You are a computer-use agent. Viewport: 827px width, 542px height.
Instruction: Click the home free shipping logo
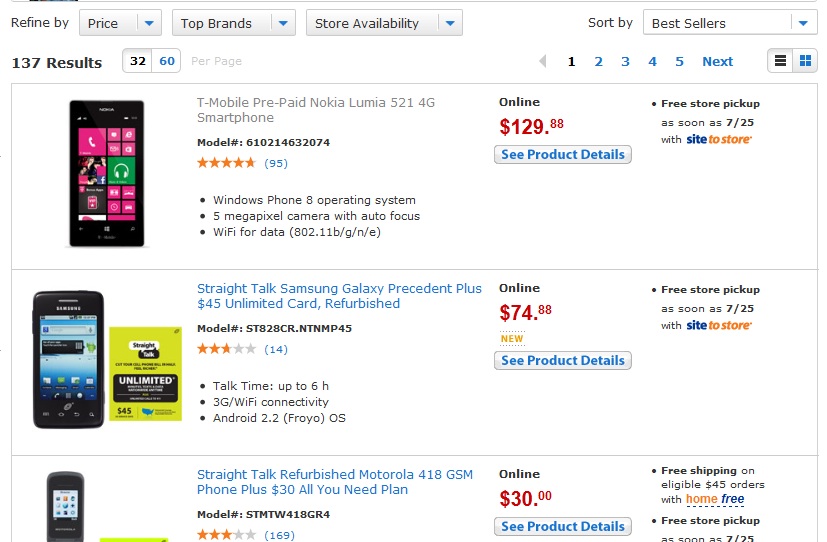(x=715, y=499)
